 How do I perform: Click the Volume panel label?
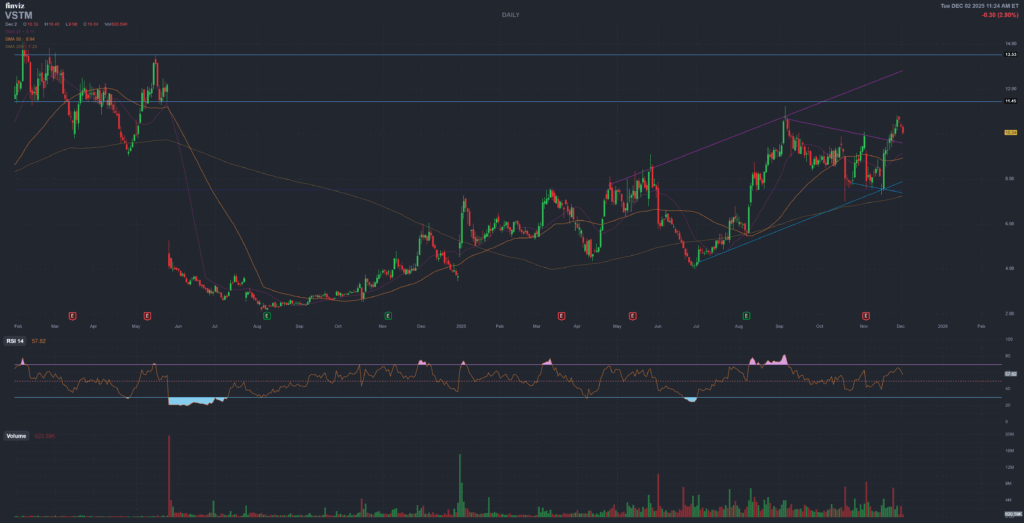[x=16, y=436]
